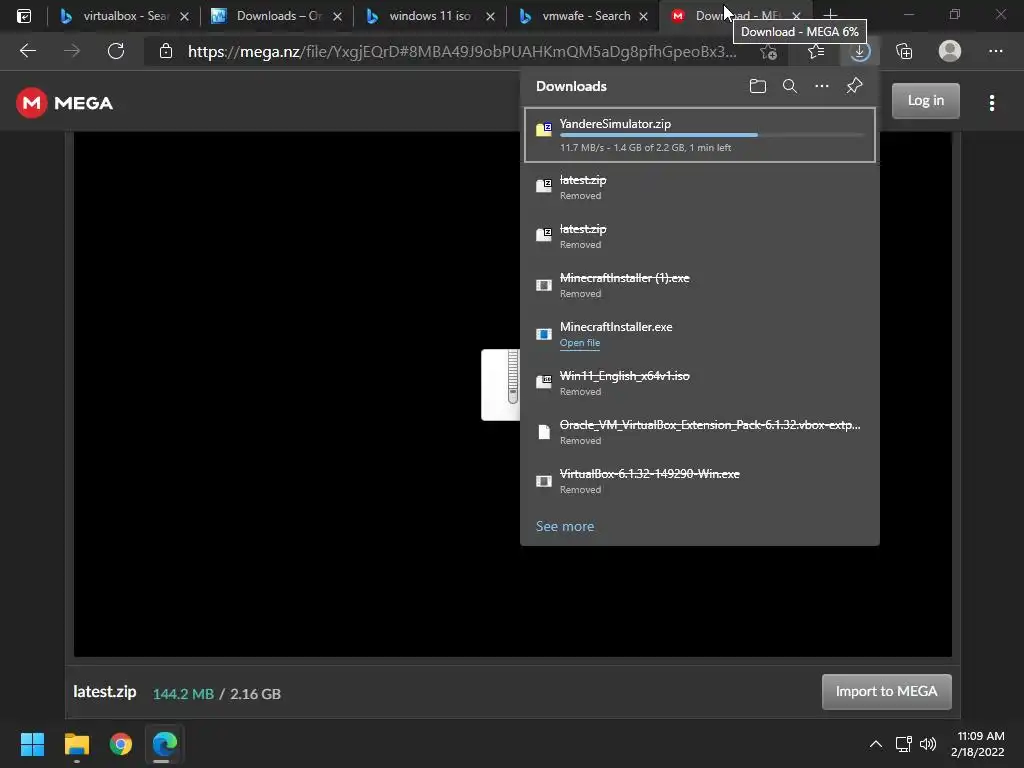Click the zip file preview thumbnail
Image resolution: width=1024 pixels, height=768 pixels.
point(500,385)
